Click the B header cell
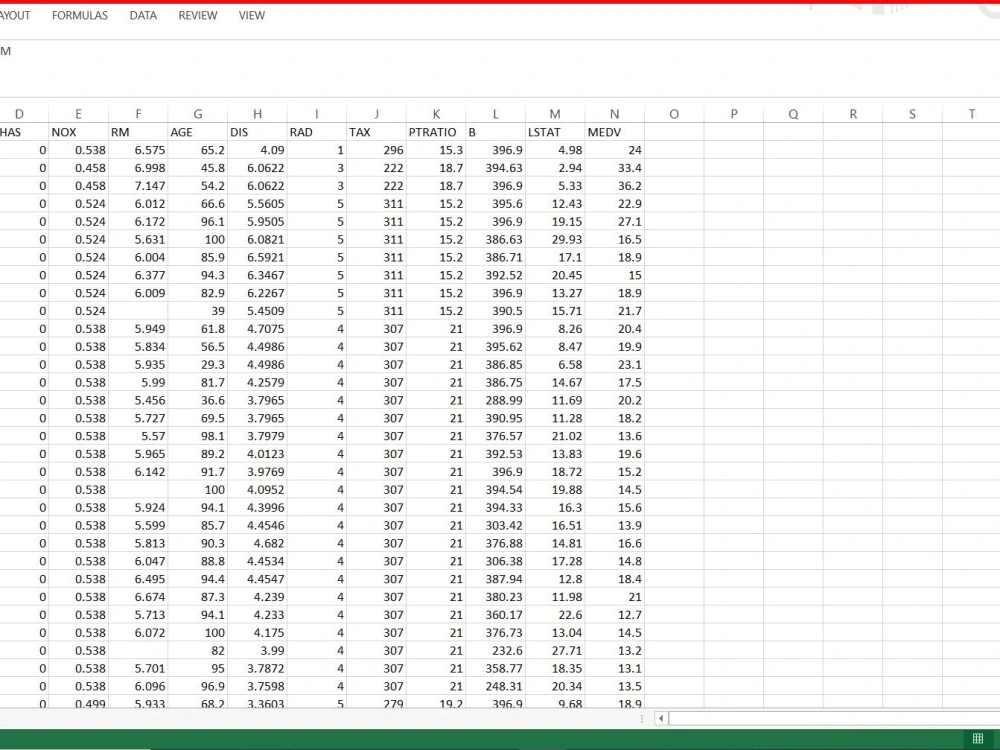Image resolution: width=1000 pixels, height=750 pixels. pyautogui.click(x=496, y=132)
